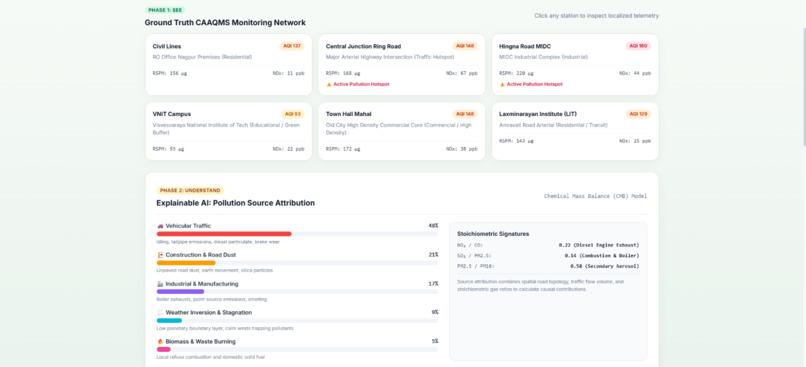Image resolution: width=806 pixels, height=367 pixels.
Task: Click the Active Pollution Hotspot text on Central Junction
Action: point(361,84)
